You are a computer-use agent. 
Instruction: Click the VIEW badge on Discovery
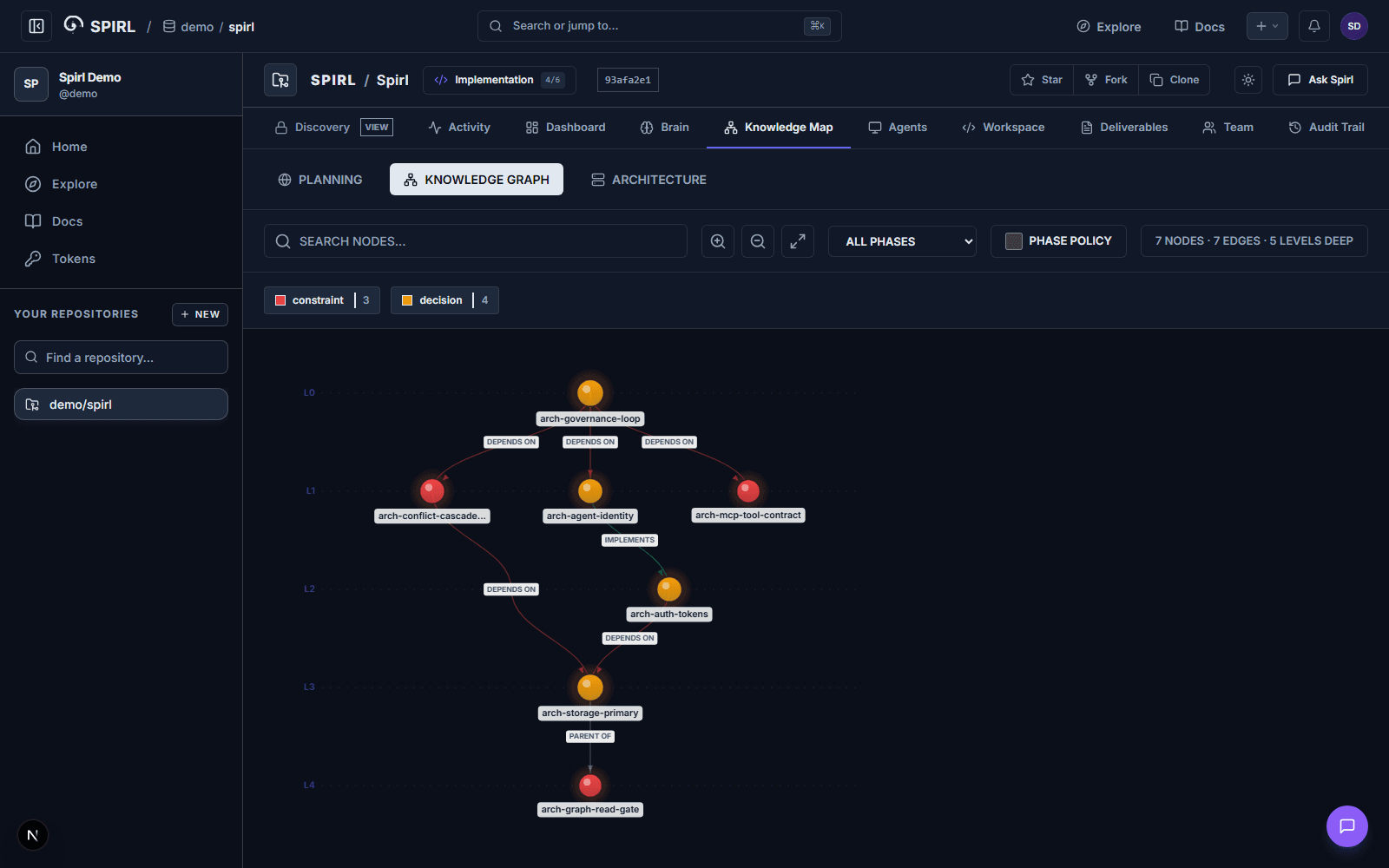tap(377, 128)
